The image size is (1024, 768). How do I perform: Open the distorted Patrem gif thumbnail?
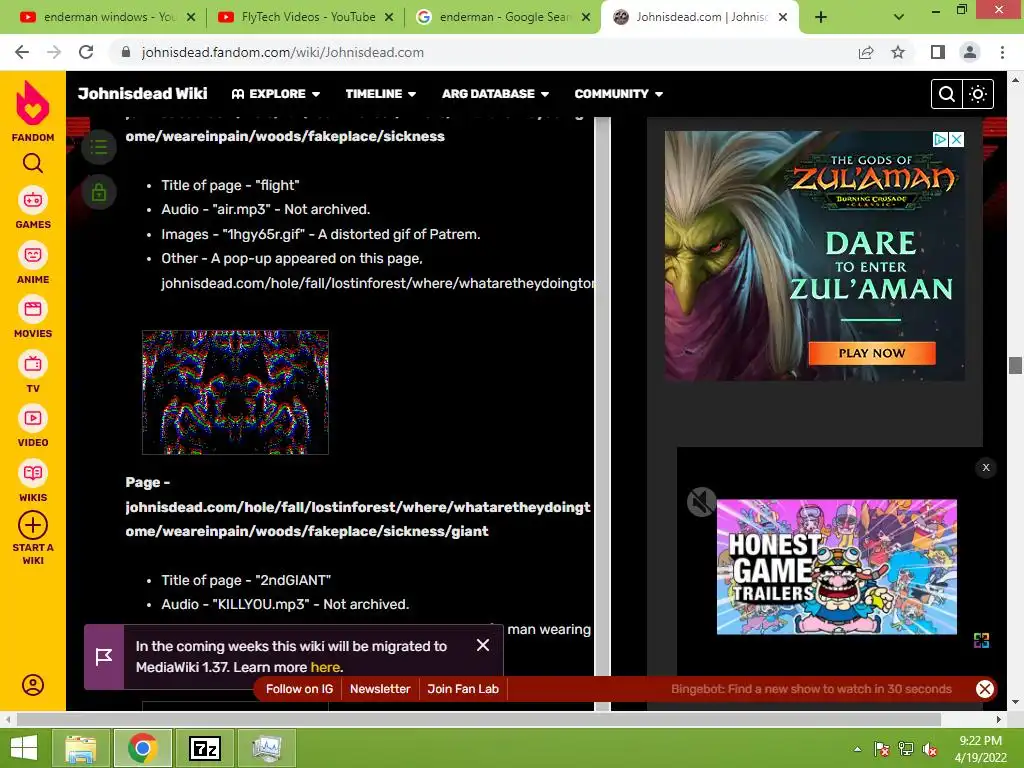click(x=235, y=392)
